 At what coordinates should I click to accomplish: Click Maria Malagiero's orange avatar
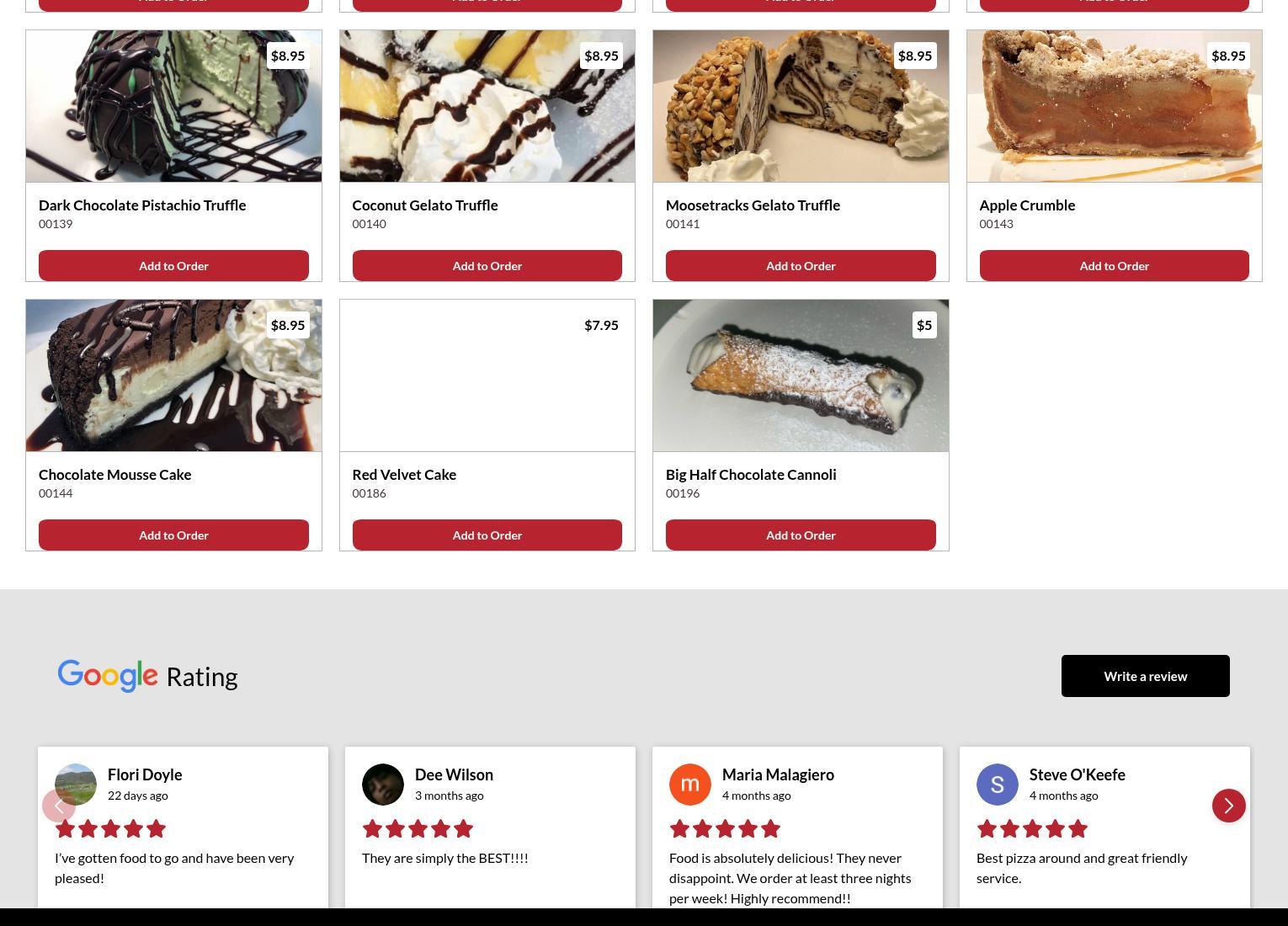[x=690, y=785]
